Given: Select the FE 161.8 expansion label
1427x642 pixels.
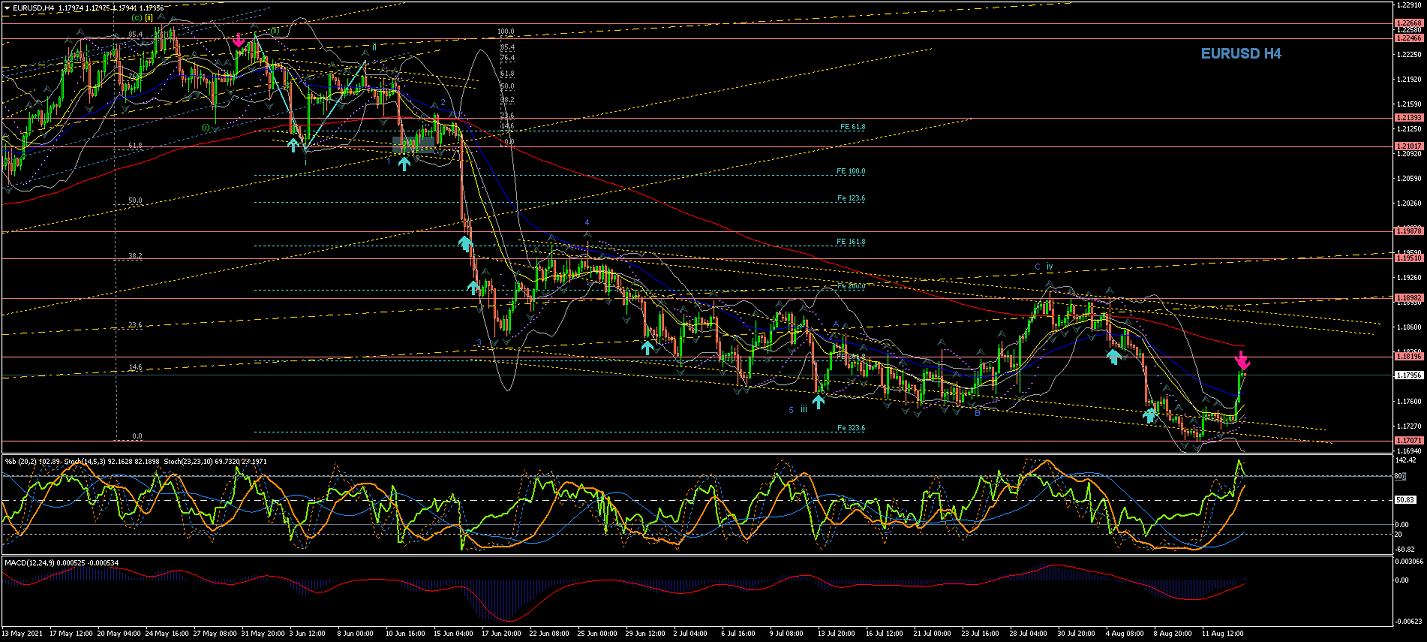Looking at the screenshot, I should point(851,242).
